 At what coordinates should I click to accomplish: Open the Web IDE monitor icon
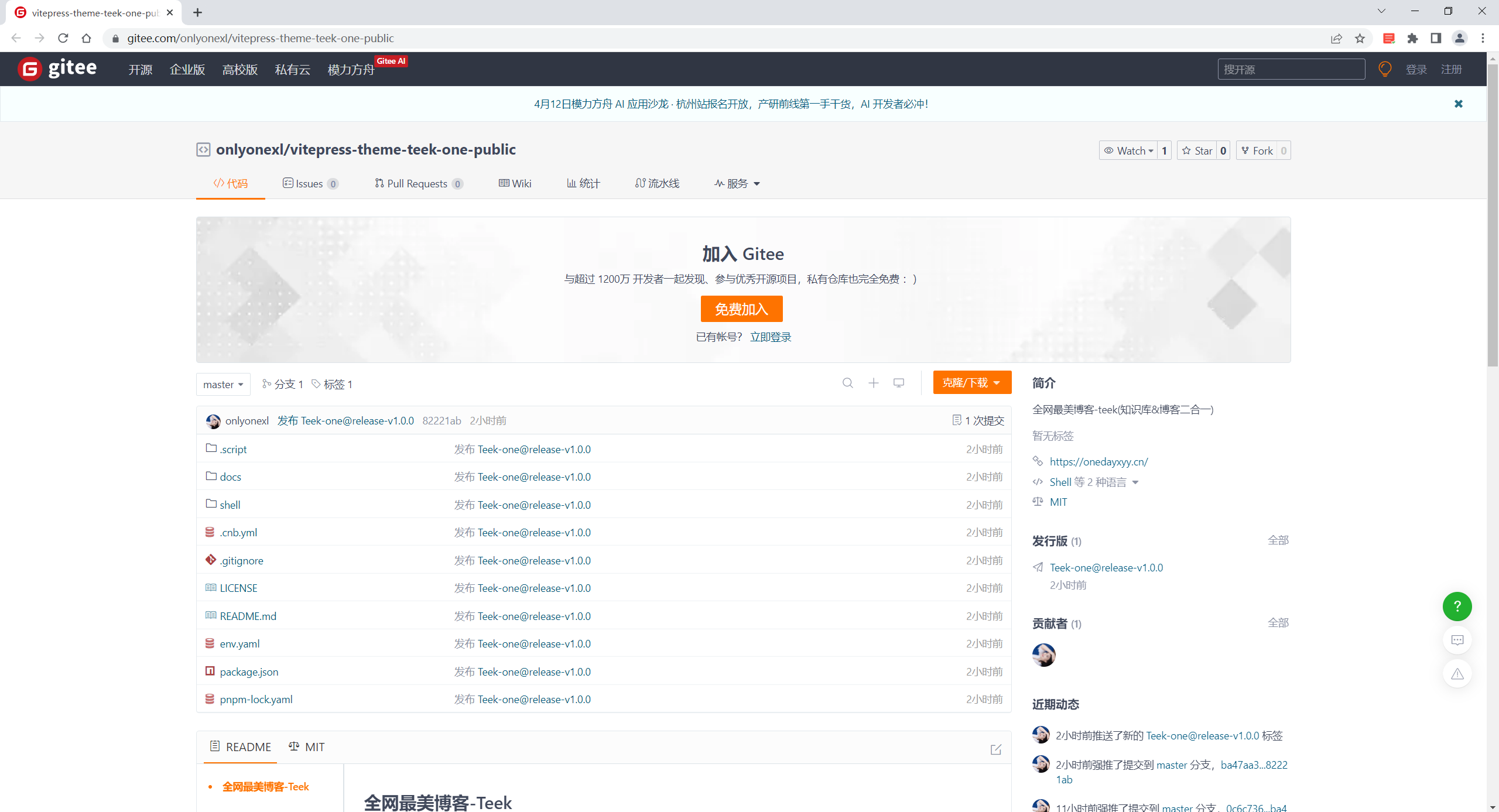899,383
